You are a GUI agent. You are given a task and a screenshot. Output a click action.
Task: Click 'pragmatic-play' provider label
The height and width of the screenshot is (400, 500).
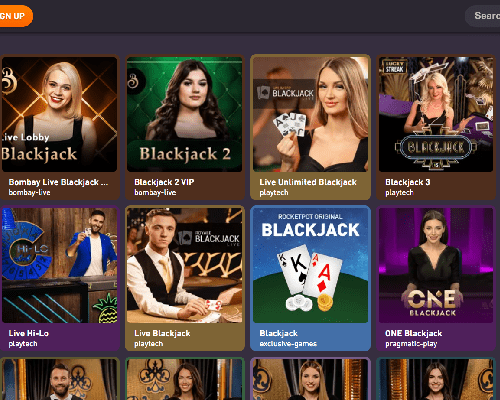[411, 344]
